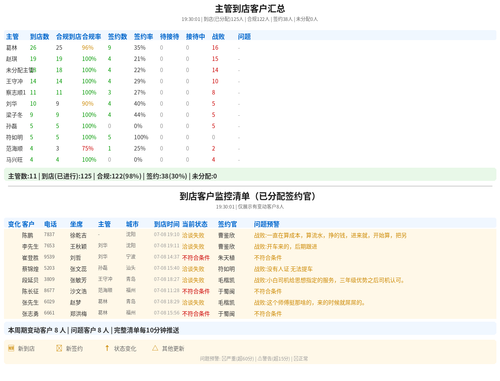Click the 王守冲 supervisor name in summary table
Image resolution: width=500 pixels, height=381 pixels.
click(x=14, y=81)
